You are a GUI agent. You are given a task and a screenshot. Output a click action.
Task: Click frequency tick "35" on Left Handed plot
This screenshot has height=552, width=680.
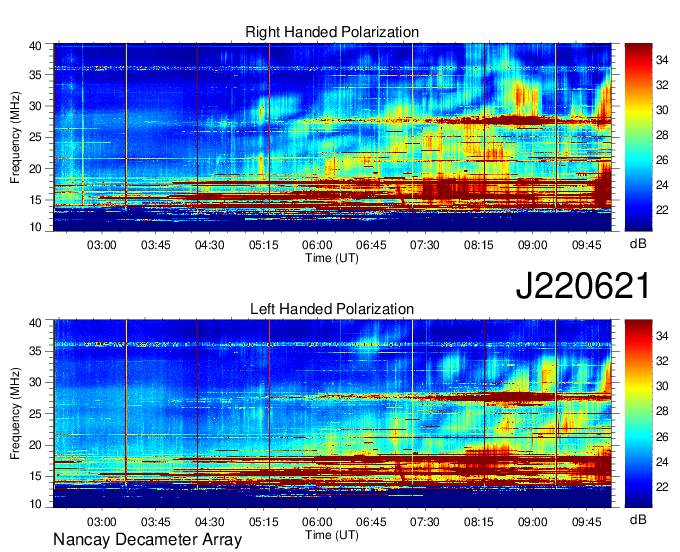[x=36, y=351]
